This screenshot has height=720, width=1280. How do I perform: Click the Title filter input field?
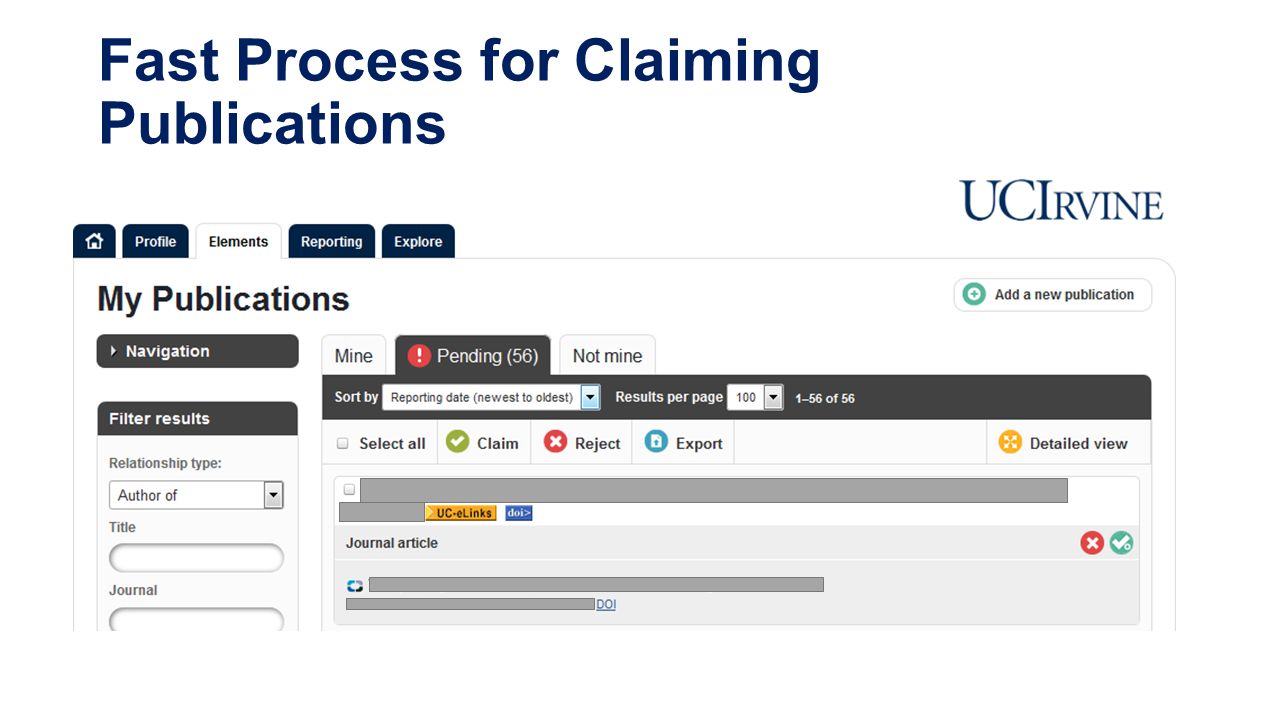[x=196, y=558]
